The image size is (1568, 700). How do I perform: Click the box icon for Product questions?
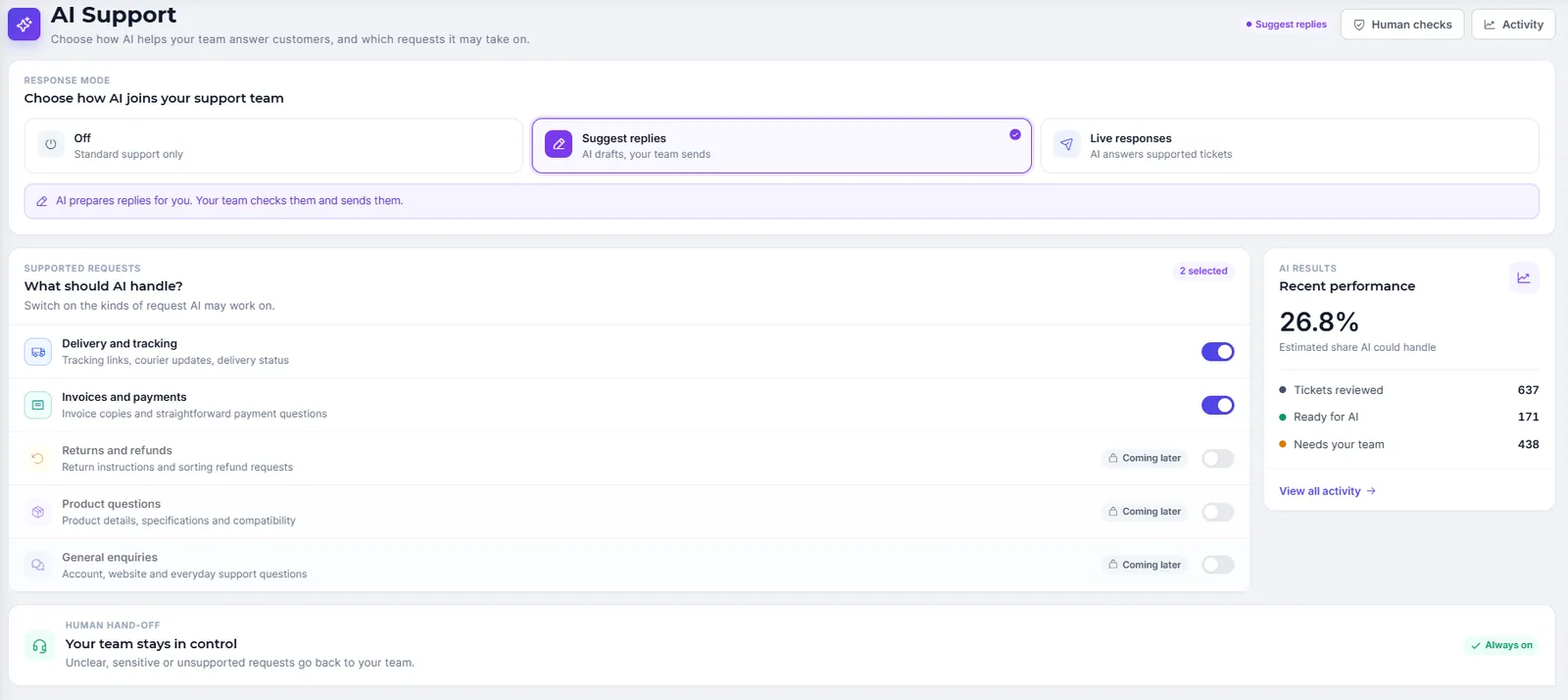[38, 512]
